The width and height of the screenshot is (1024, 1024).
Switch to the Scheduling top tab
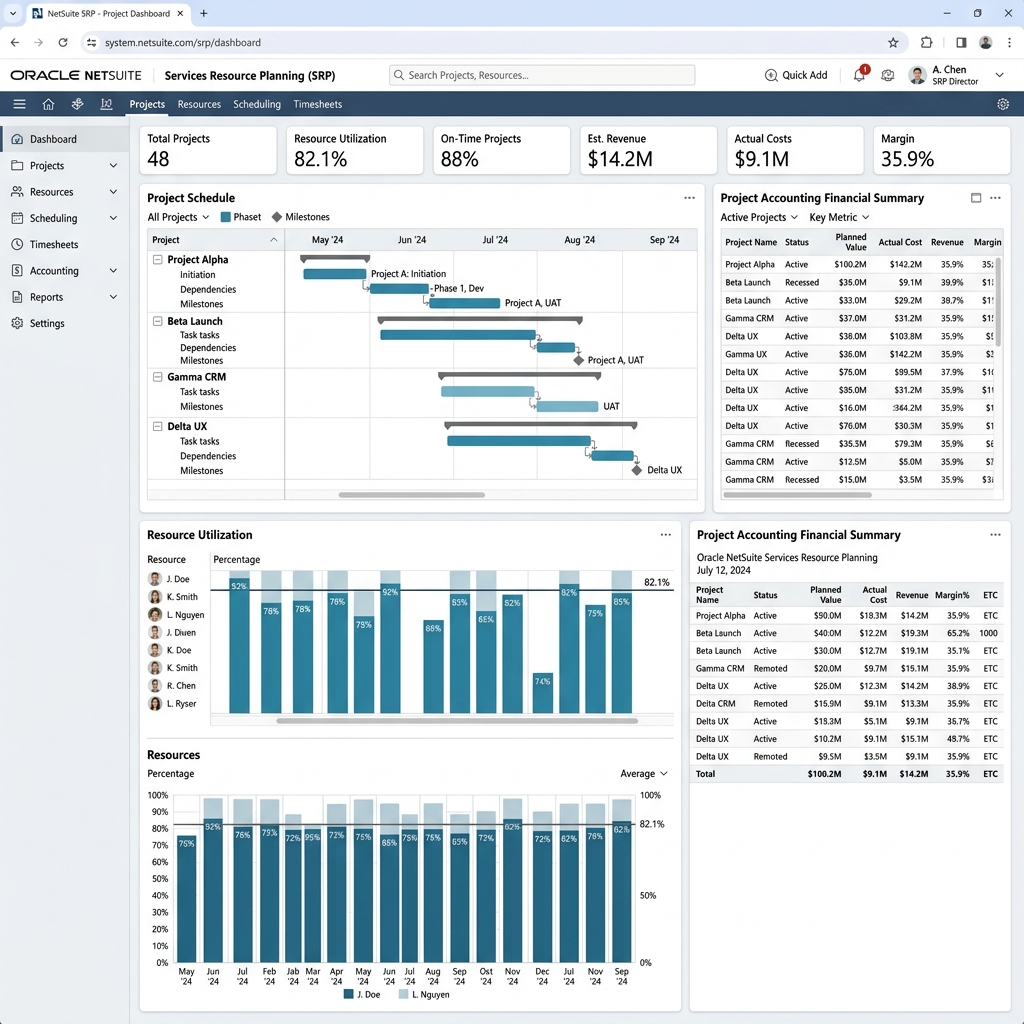pyautogui.click(x=257, y=104)
